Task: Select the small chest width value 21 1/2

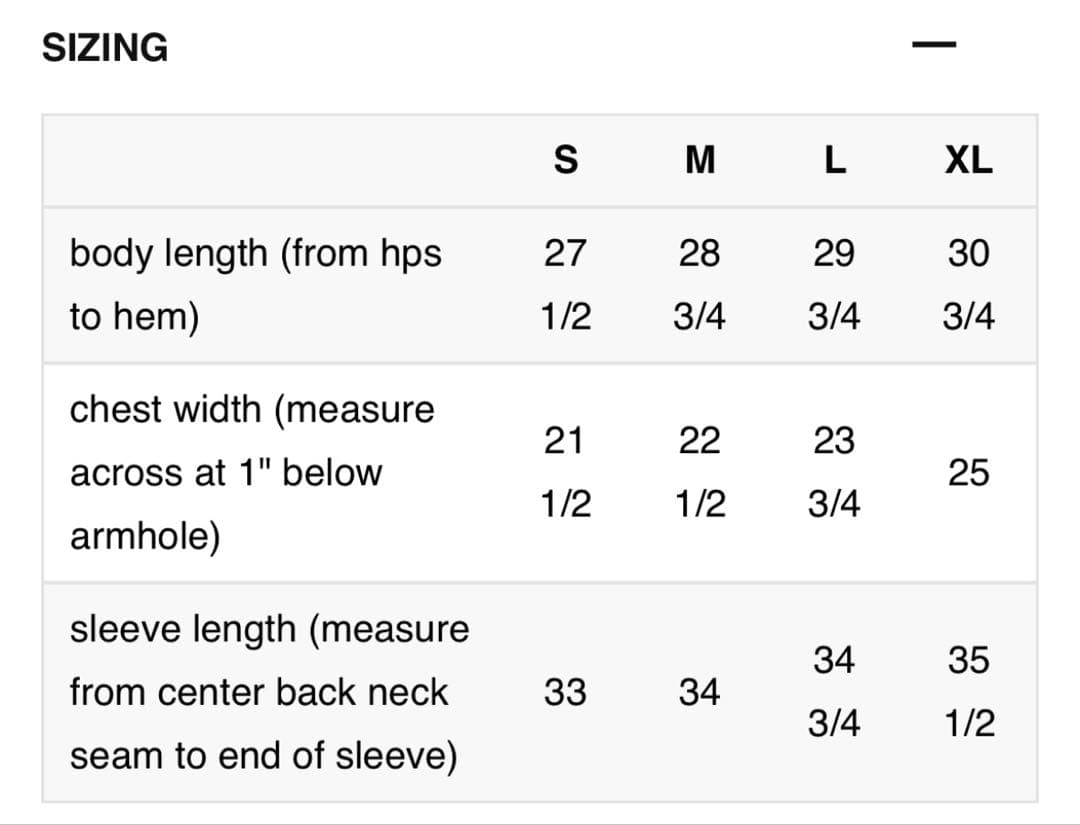Action: tap(565, 472)
